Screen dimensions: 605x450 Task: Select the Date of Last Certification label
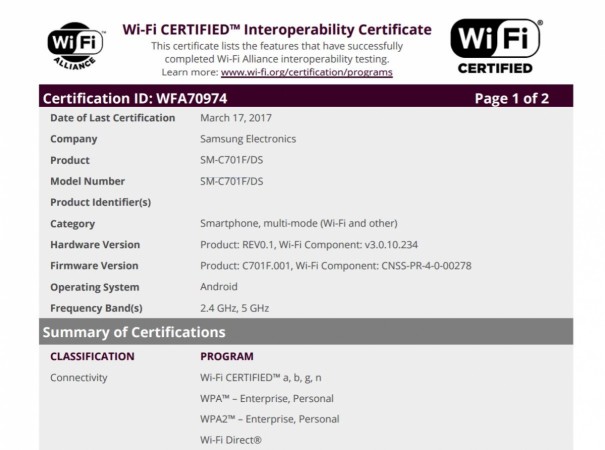click(113, 118)
